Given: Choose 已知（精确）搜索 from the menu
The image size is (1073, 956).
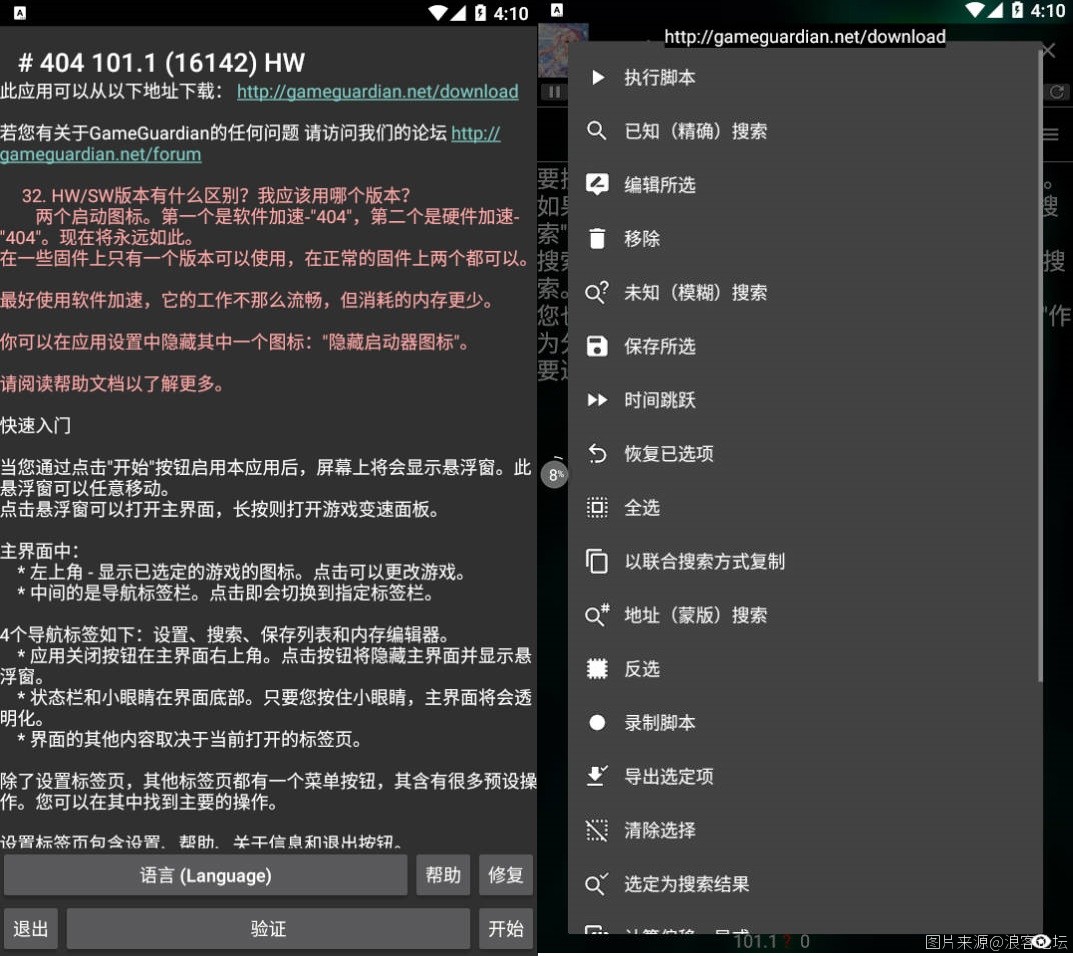Looking at the screenshot, I should coord(804,131).
